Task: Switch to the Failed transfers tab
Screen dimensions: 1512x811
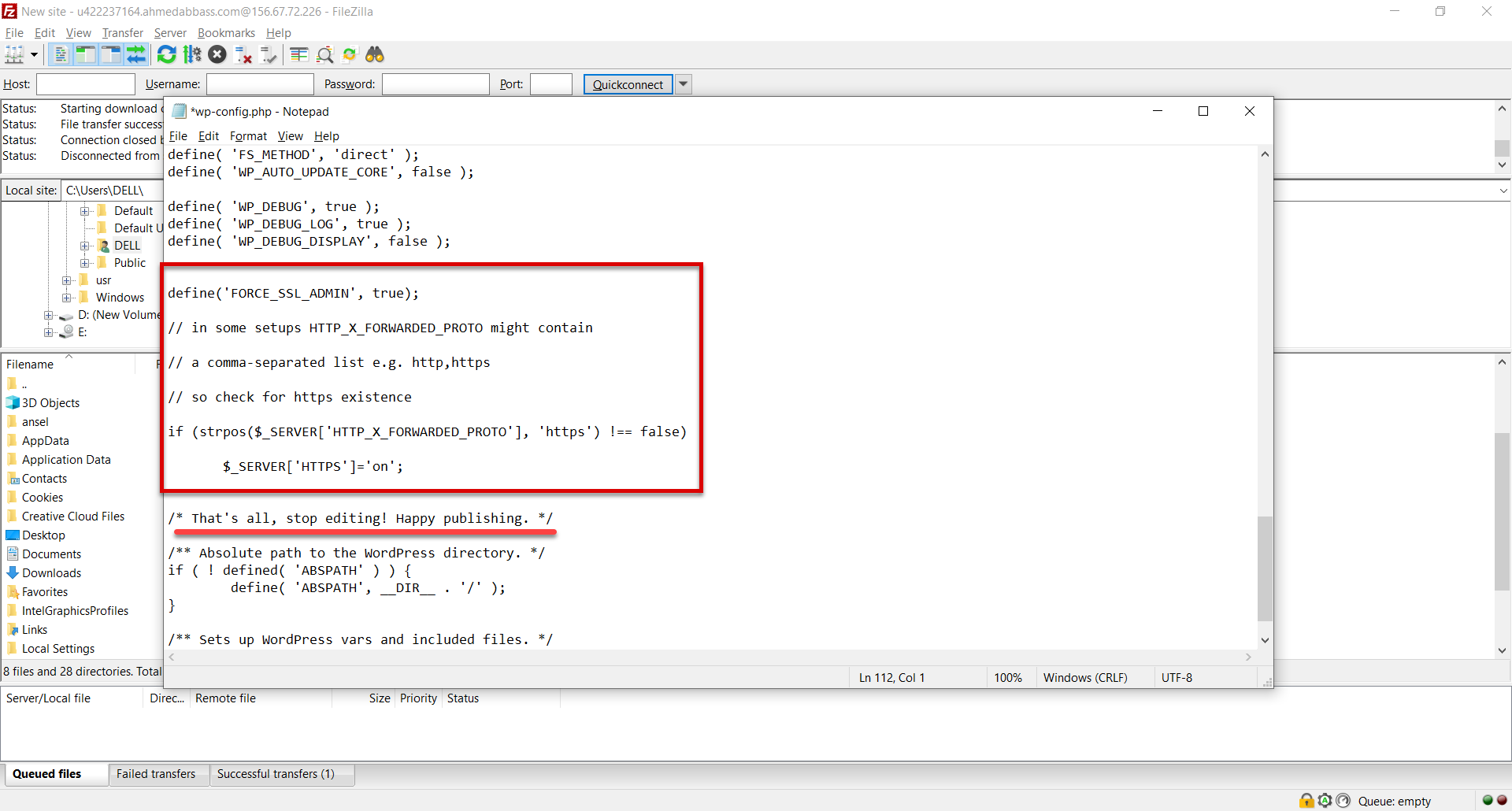Action: tap(156, 774)
